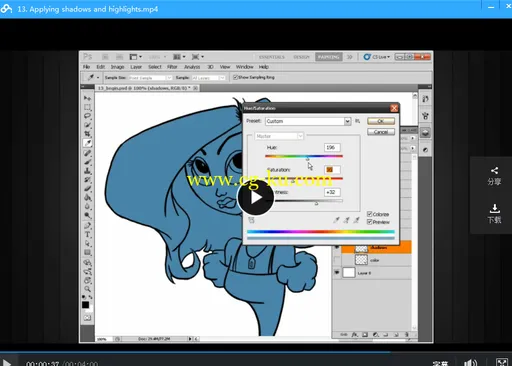Open the Master channel dropdown

279,136
